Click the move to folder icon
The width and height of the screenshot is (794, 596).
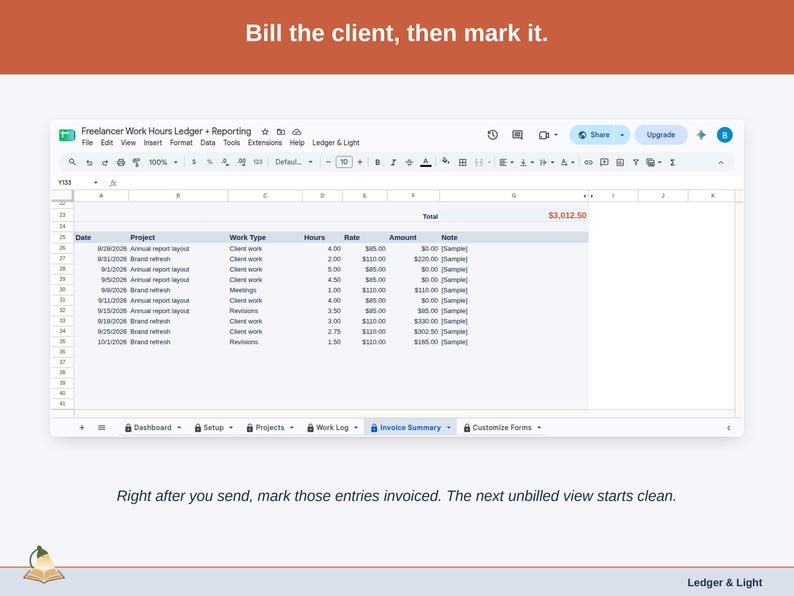[281, 132]
